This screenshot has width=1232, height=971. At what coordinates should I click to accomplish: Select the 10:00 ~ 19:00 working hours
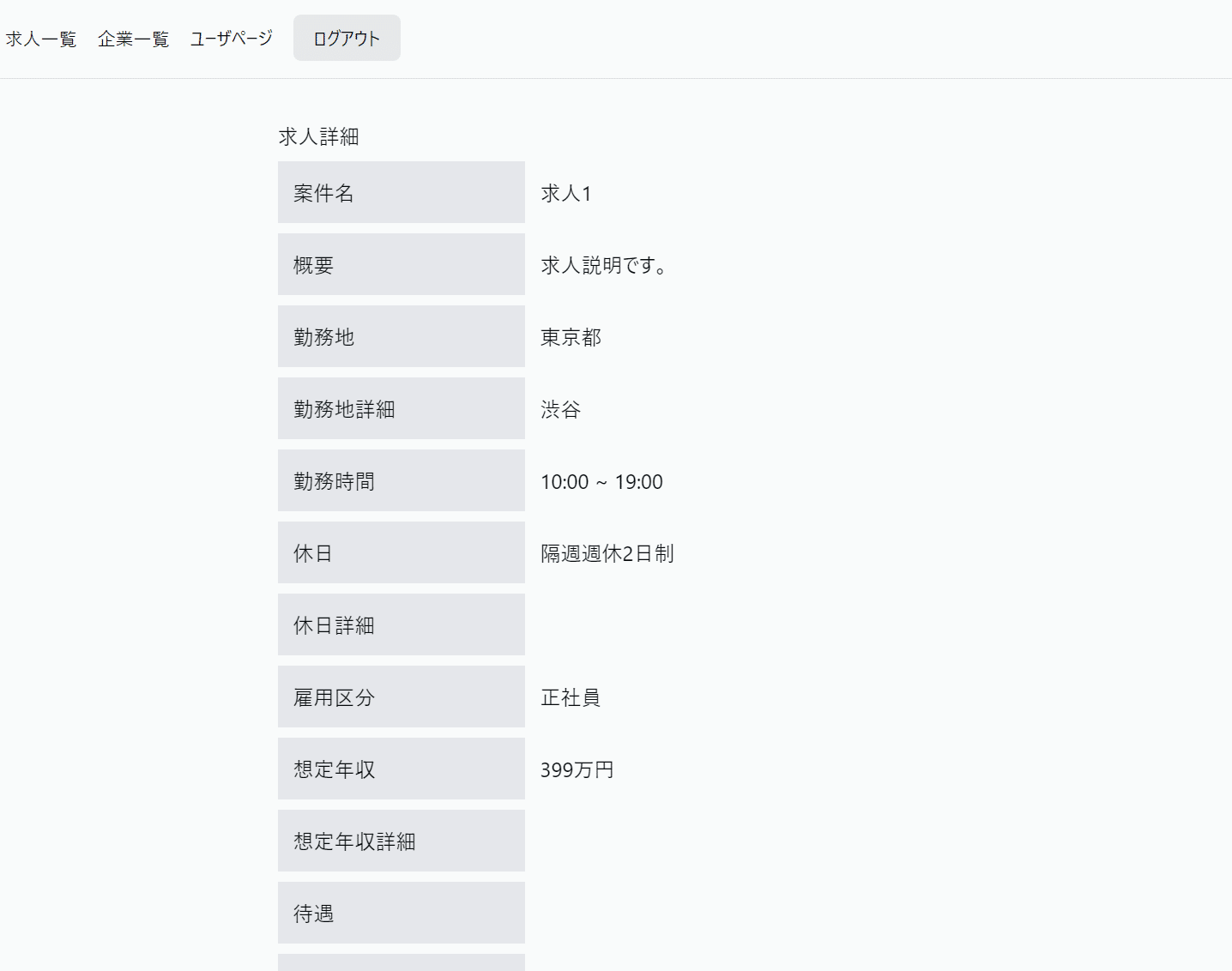click(x=601, y=482)
